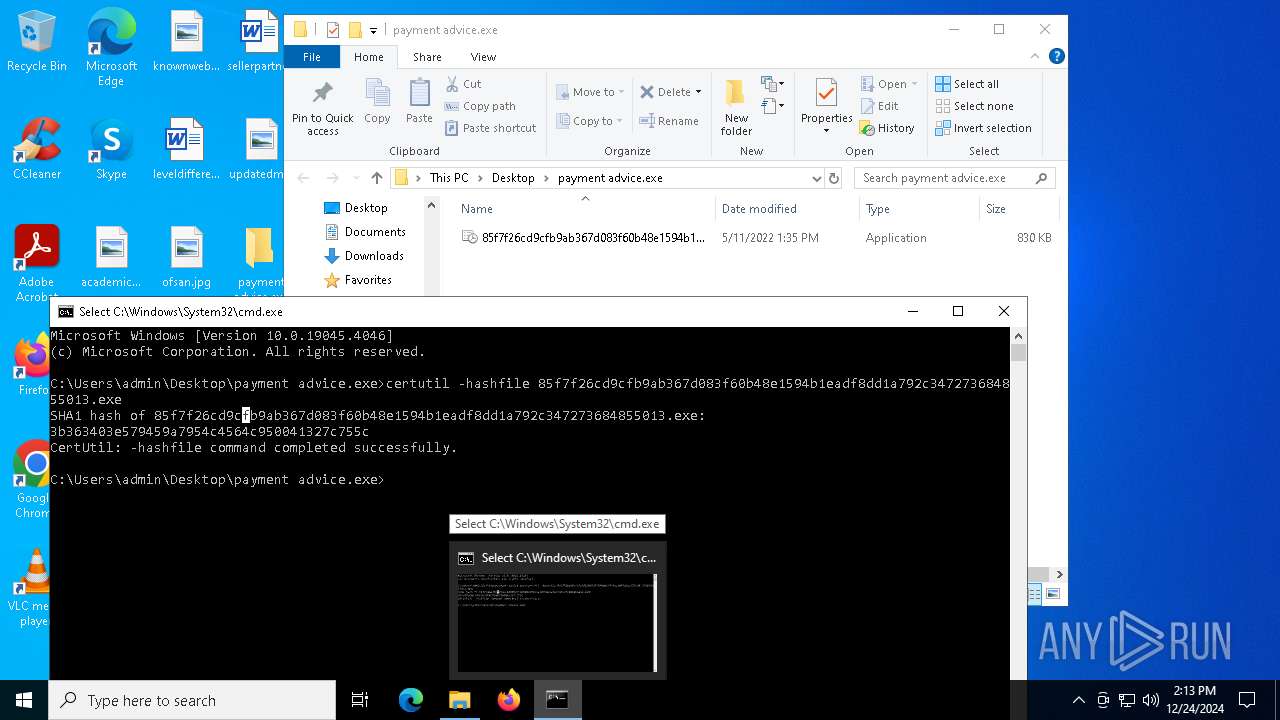The width and height of the screenshot is (1280, 720).
Task: Click Firefox icon in taskbar
Action: 509,700
